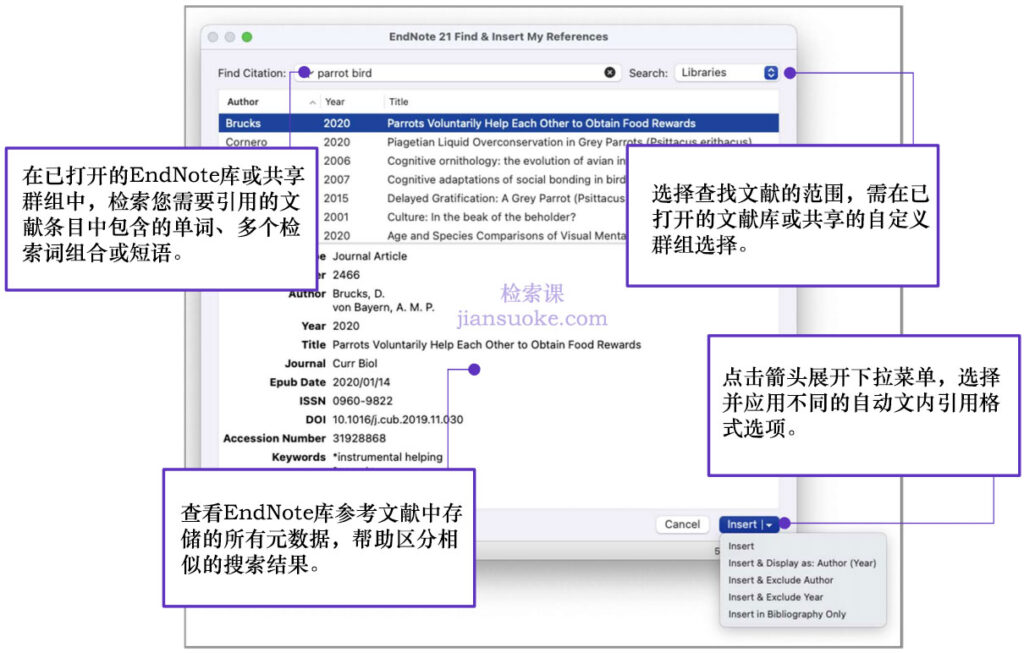Clear the Find Citation search text
1024x653 pixels.
(609, 72)
